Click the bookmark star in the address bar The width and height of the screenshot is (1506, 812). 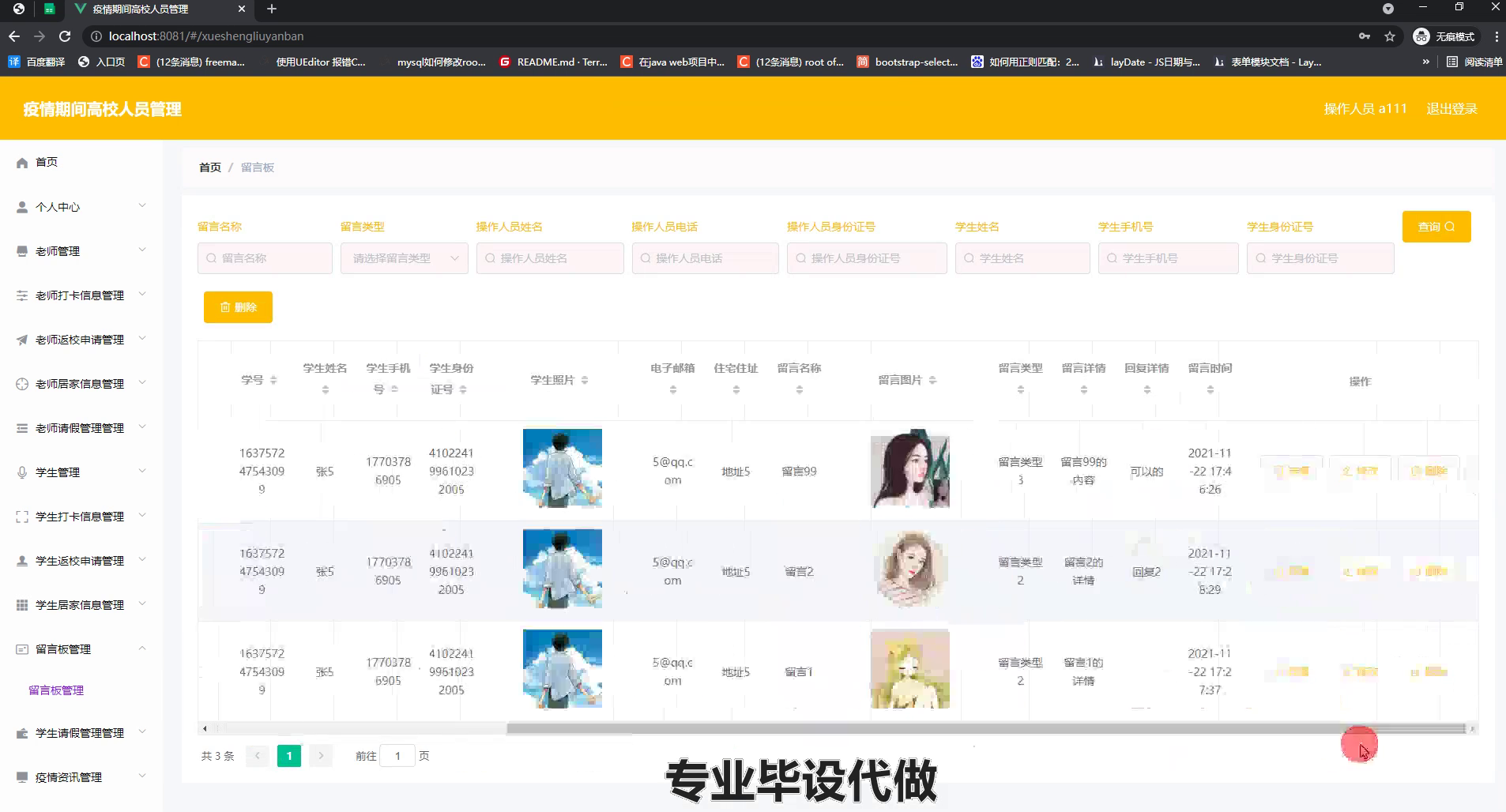(x=1390, y=36)
